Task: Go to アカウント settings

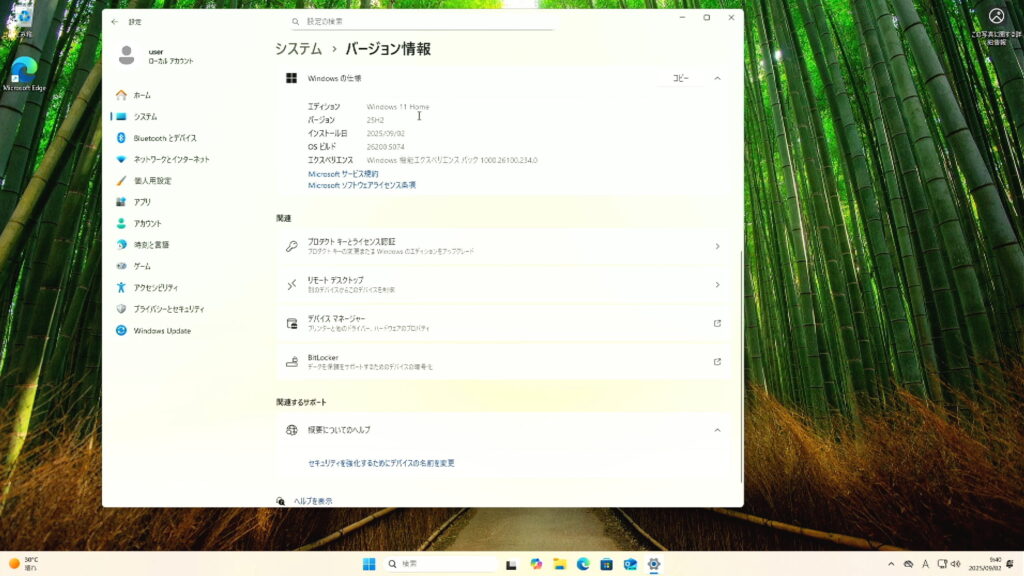Action: tap(147, 224)
